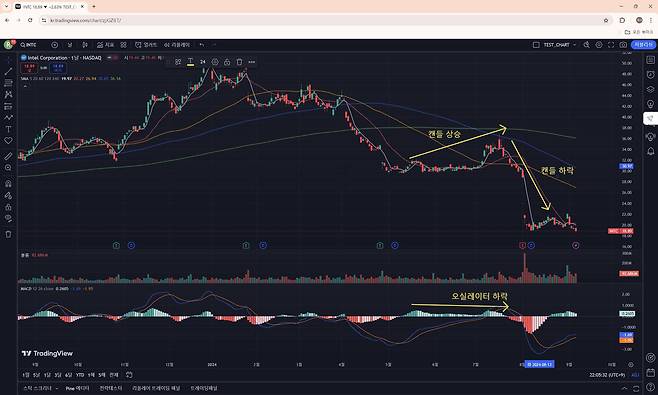The image size is (658, 395).
Task: Open the watchlist panel in right sidebar
Action: (650, 60)
